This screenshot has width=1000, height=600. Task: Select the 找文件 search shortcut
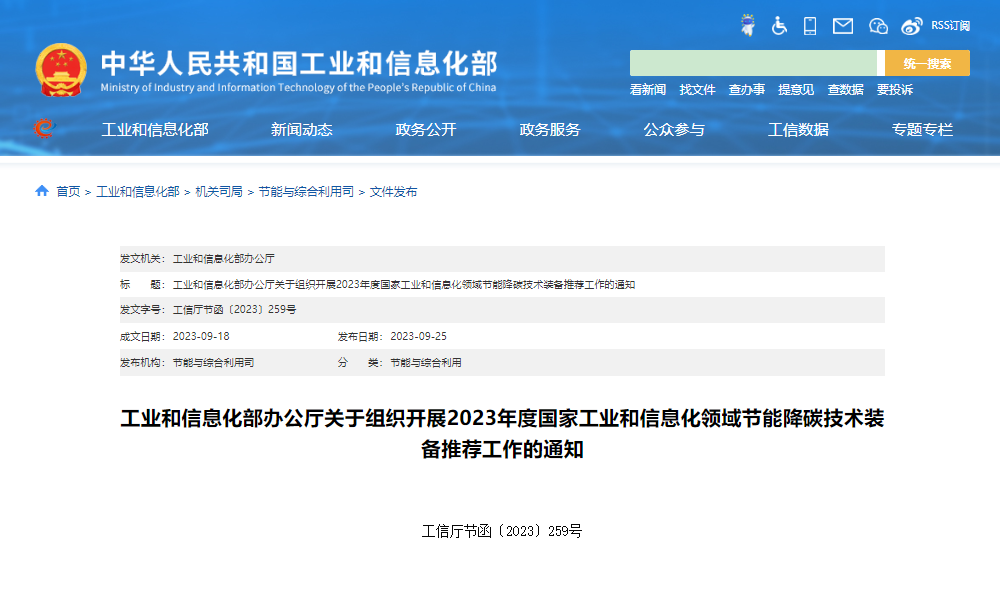697,90
